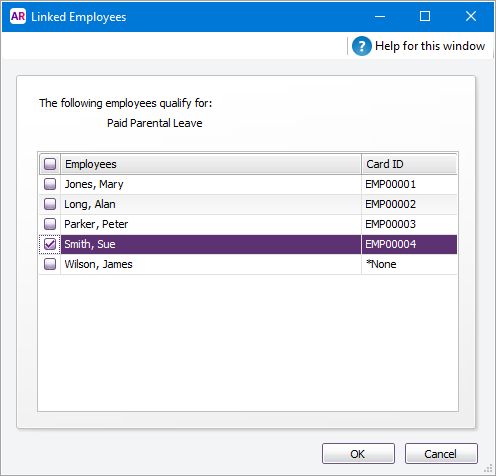Click the Card ID column header

409,164
